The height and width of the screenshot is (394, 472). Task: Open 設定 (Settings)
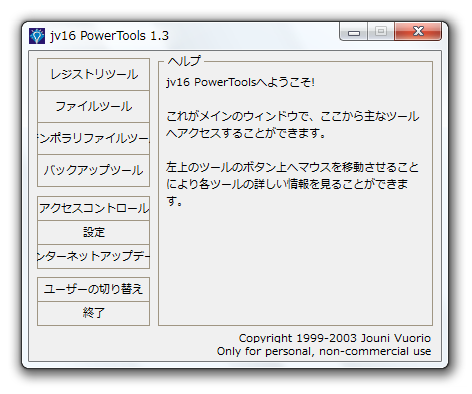pyautogui.click(x=93, y=232)
